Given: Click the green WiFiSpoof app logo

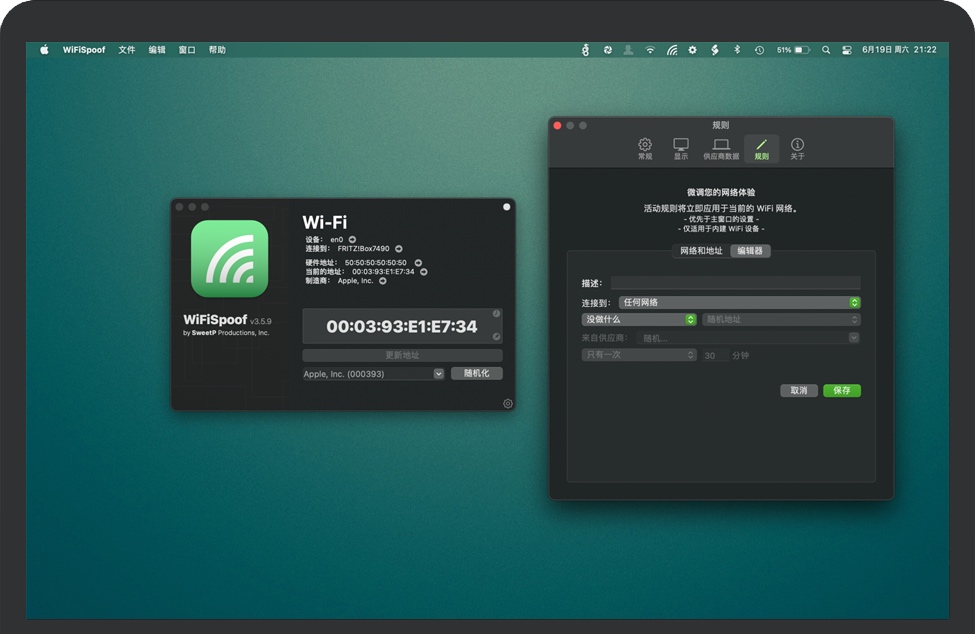Looking at the screenshot, I should [x=229, y=258].
